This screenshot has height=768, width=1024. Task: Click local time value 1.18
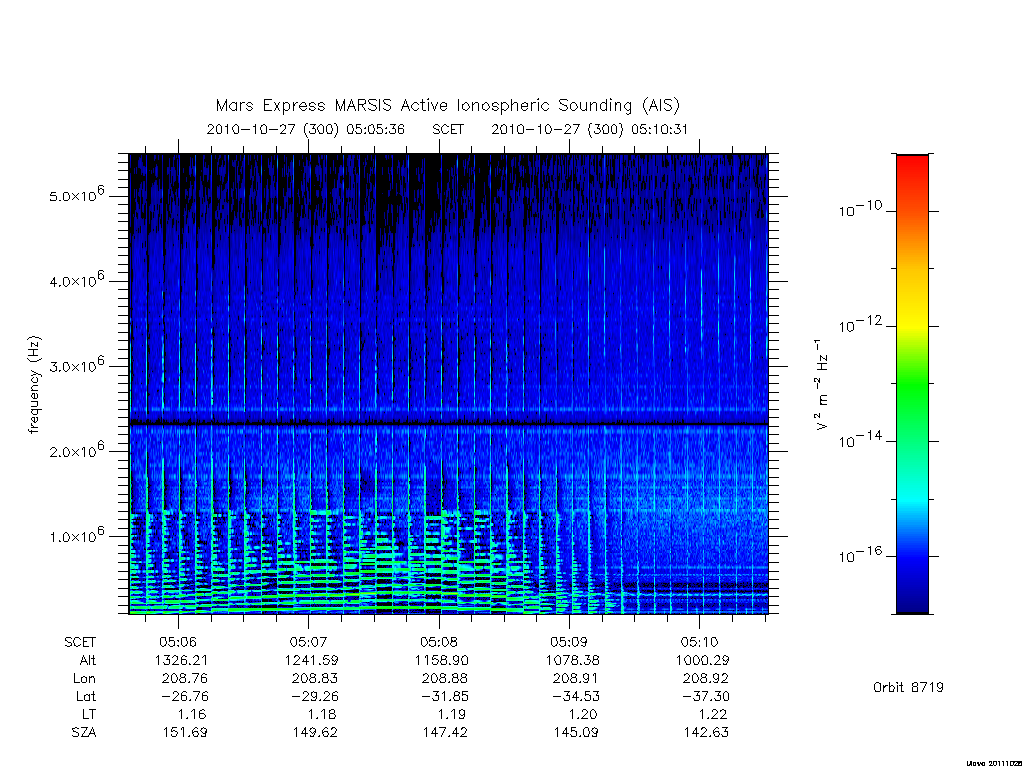(x=321, y=714)
